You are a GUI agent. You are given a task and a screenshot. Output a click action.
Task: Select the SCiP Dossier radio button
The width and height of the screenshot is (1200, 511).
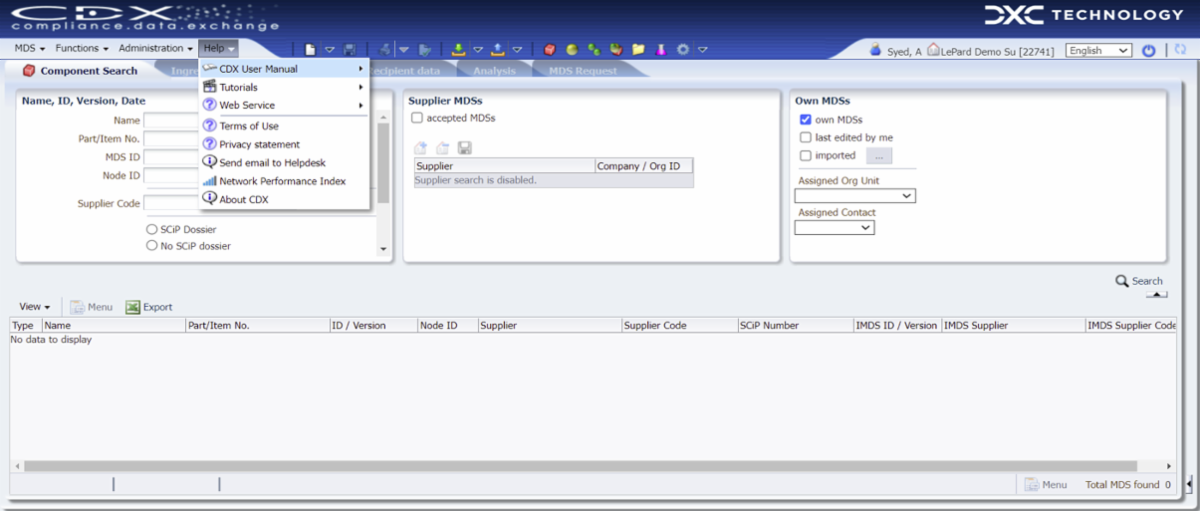(152, 228)
